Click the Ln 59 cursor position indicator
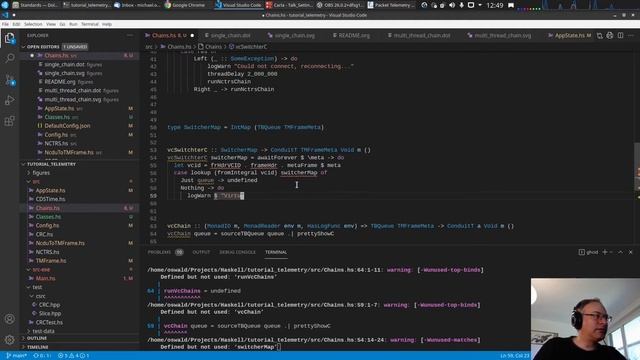The width and height of the screenshot is (640, 360). click(514, 356)
